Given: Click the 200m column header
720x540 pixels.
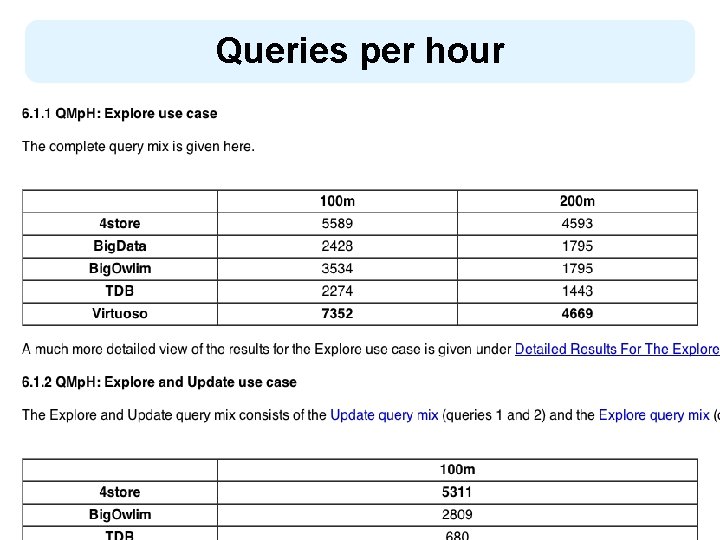Looking at the screenshot, I should [x=577, y=201].
